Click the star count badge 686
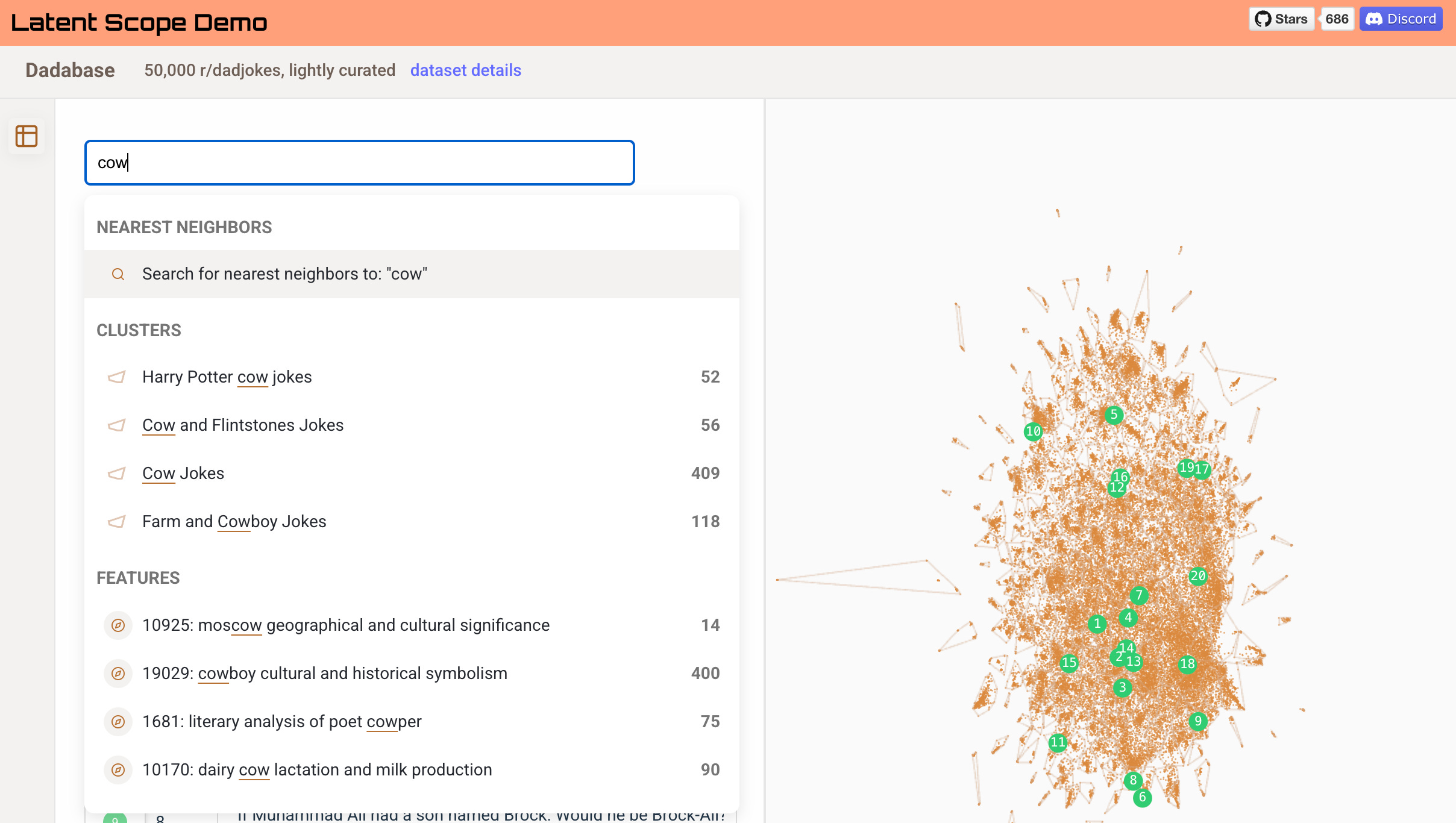Viewport: 1456px width, 823px height. 1337,19
